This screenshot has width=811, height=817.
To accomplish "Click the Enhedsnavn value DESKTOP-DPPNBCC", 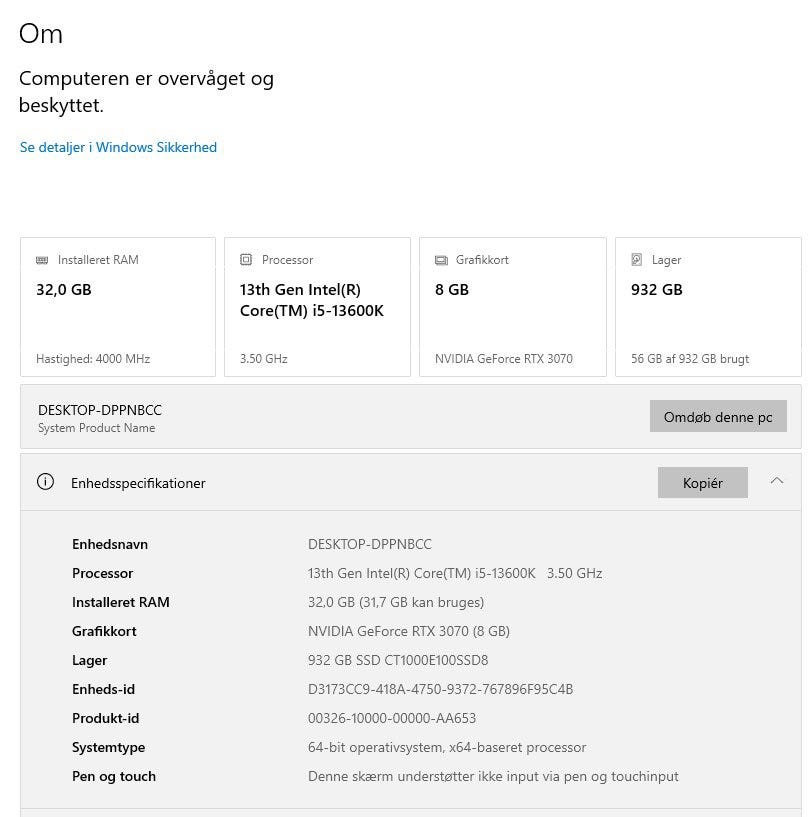I will 370,544.
